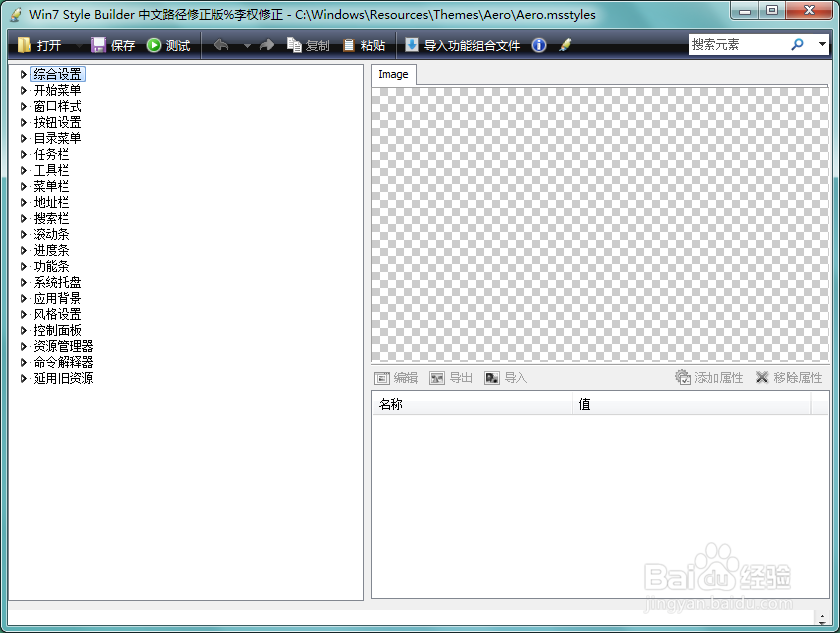Click the 移除属性 remove property button

tap(789, 378)
